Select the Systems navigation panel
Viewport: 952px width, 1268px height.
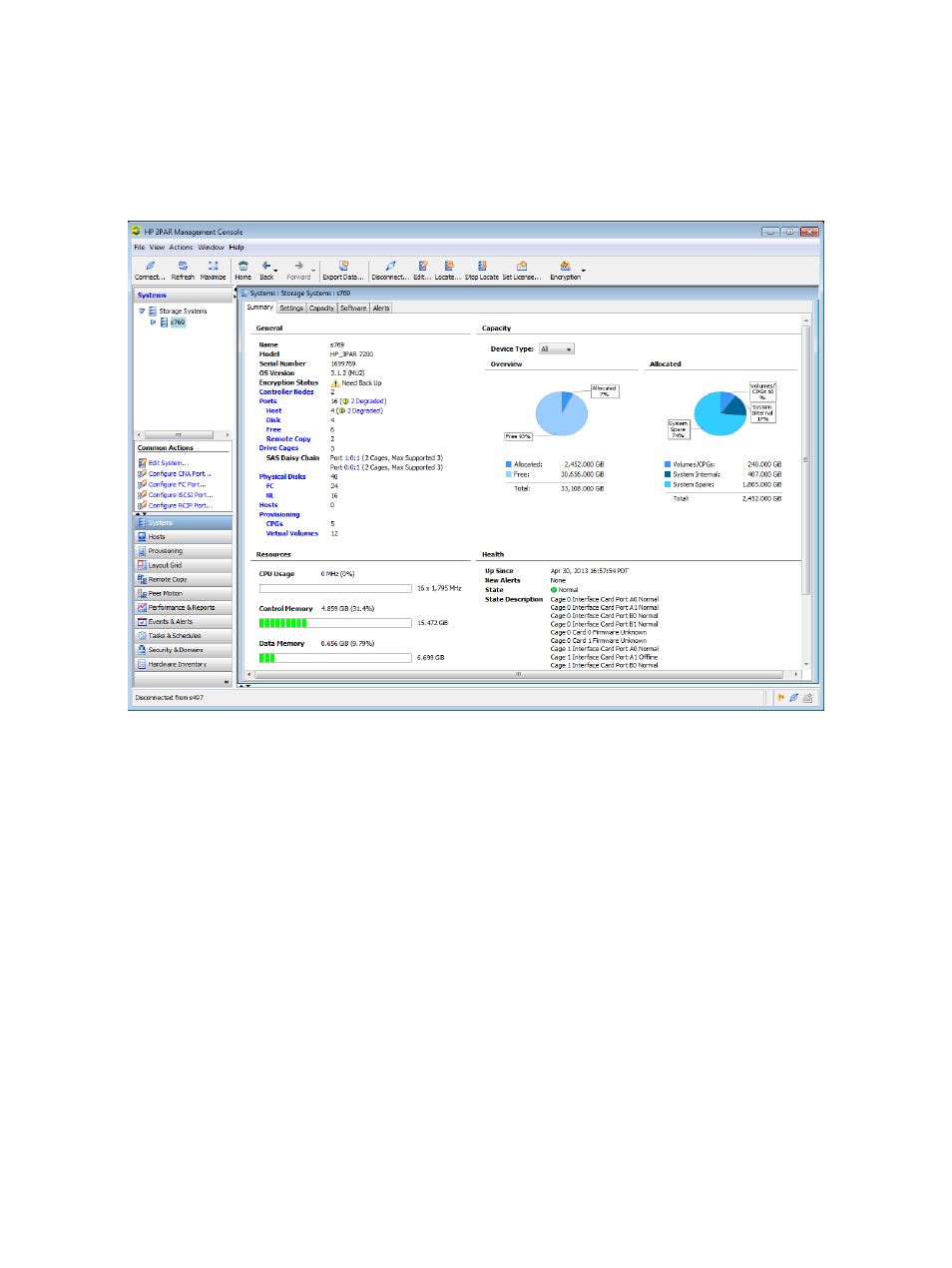coord(184,523)
